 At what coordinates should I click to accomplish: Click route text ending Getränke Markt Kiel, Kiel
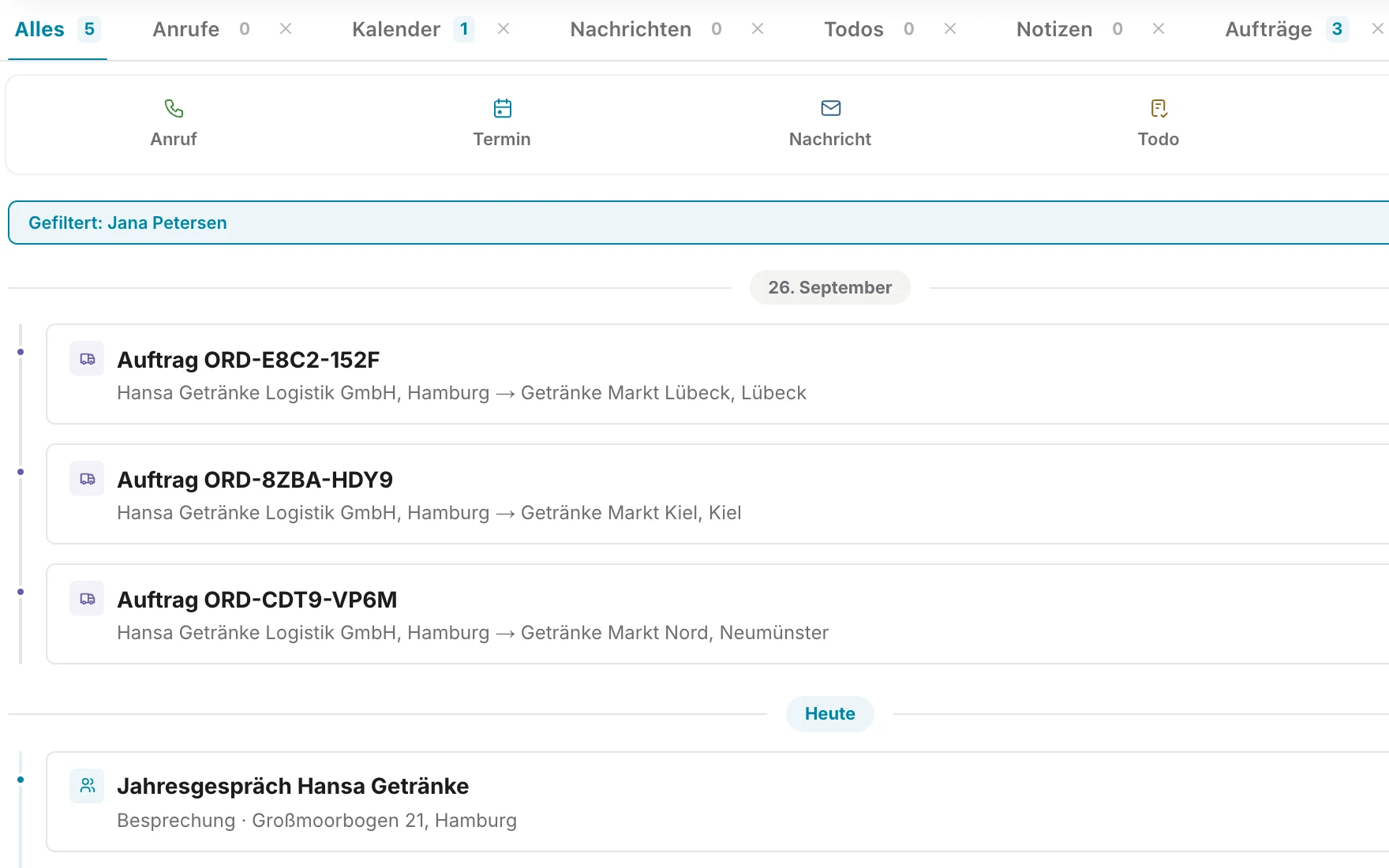point(429,513)
